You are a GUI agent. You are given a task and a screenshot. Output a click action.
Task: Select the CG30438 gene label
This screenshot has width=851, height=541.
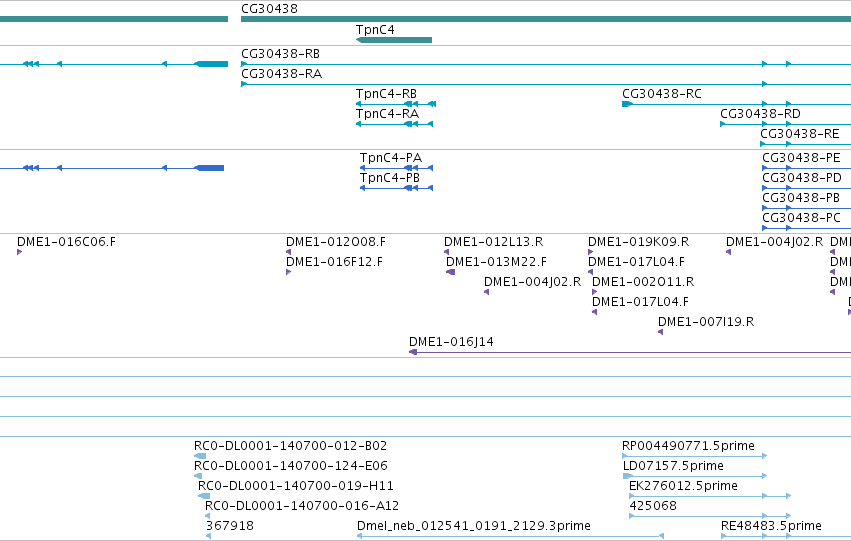tap(269, 9)
